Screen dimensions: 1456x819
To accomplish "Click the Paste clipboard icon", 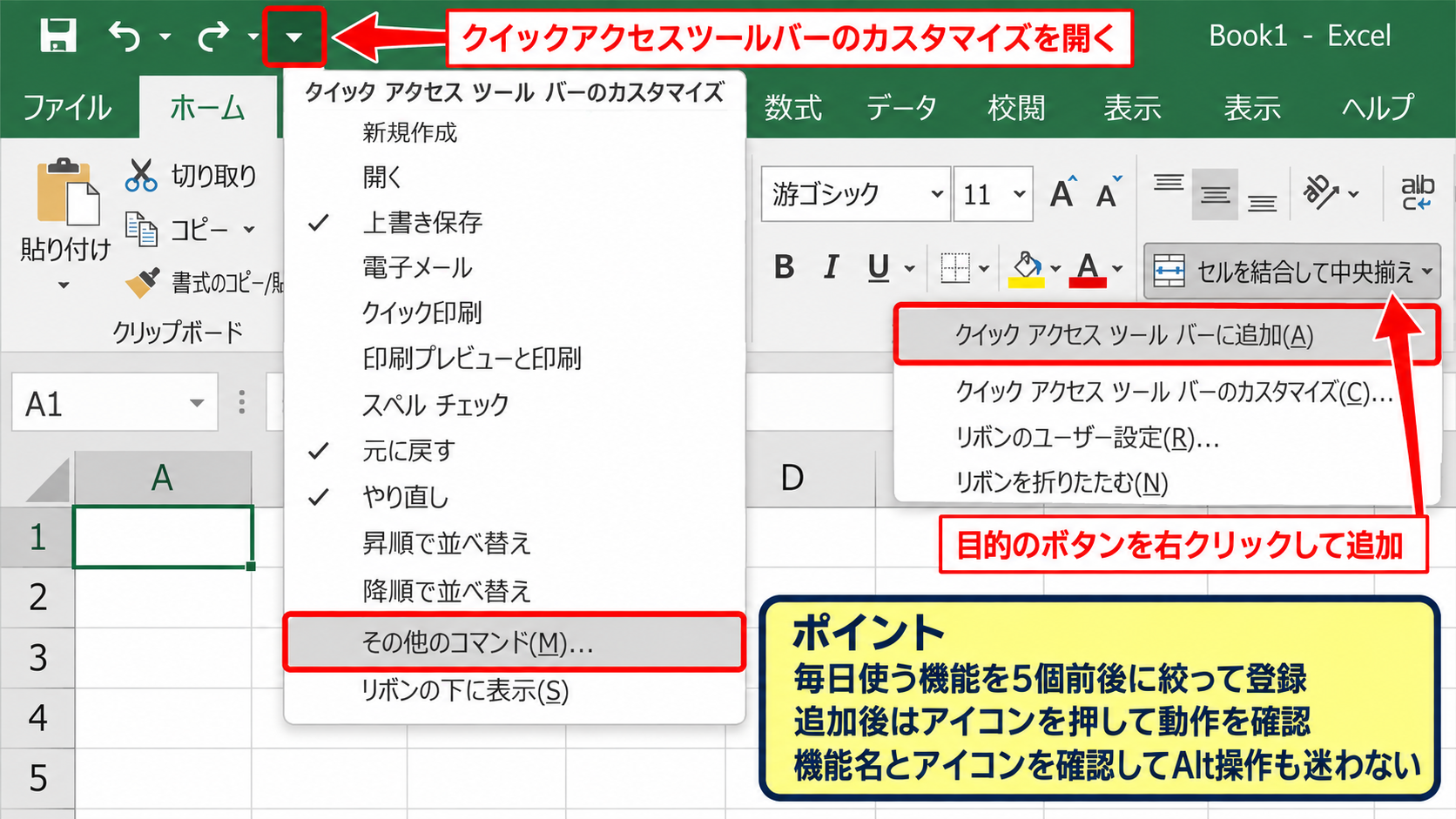I will point(67,191).
